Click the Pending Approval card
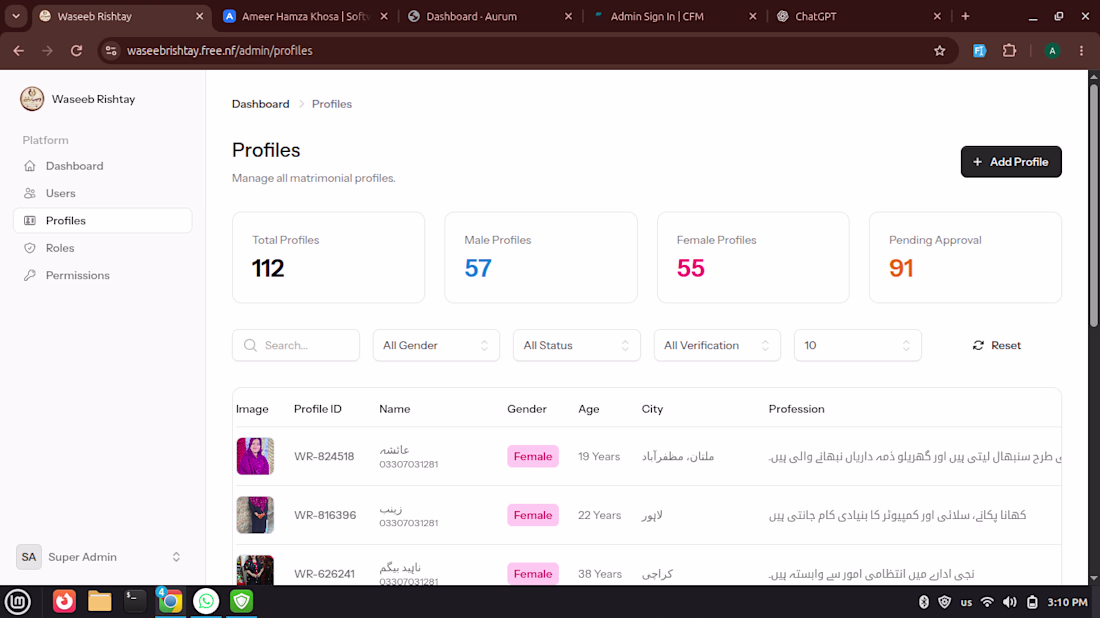The height and width of the screenshot is (618, 1100). coord(965,257)
